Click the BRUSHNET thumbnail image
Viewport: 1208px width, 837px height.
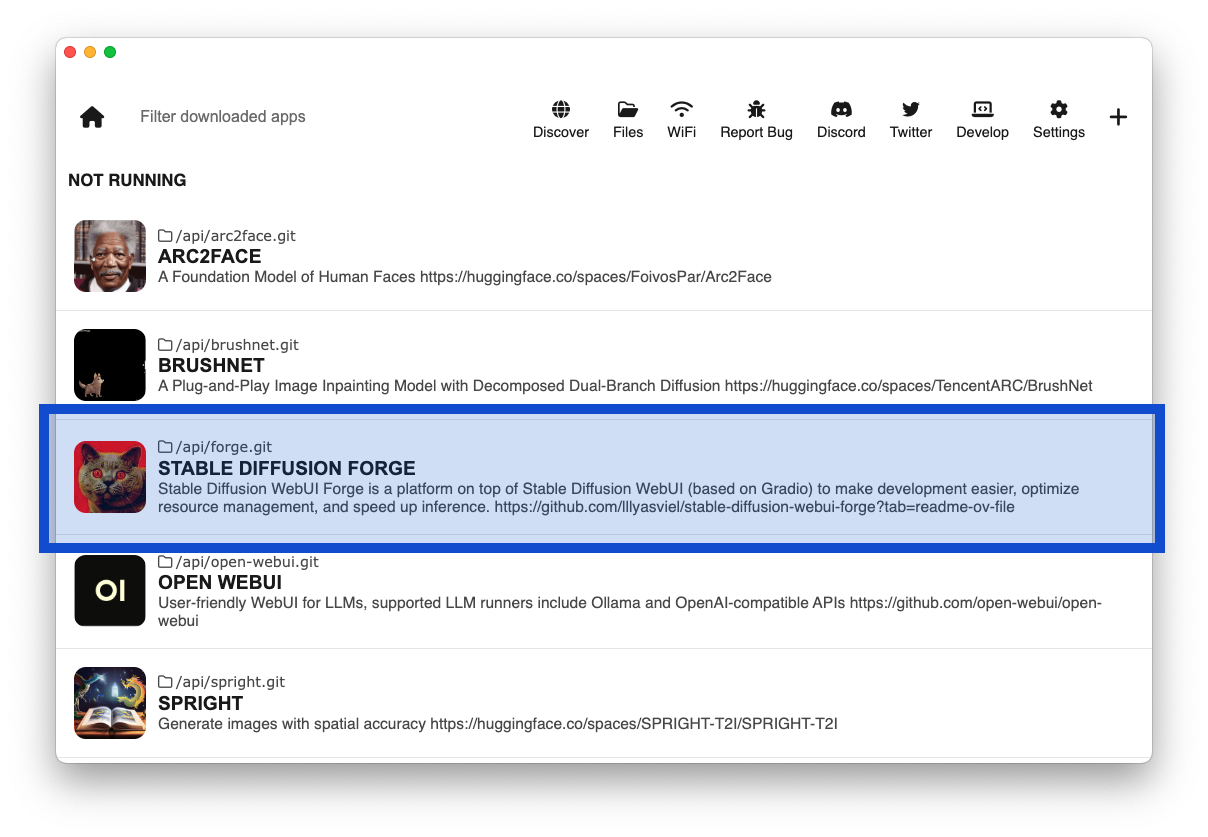(110, 364)
